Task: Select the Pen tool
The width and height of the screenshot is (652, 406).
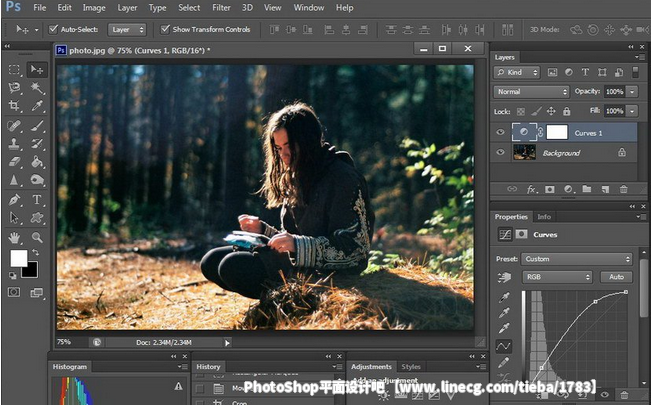Action: [14, 200]
